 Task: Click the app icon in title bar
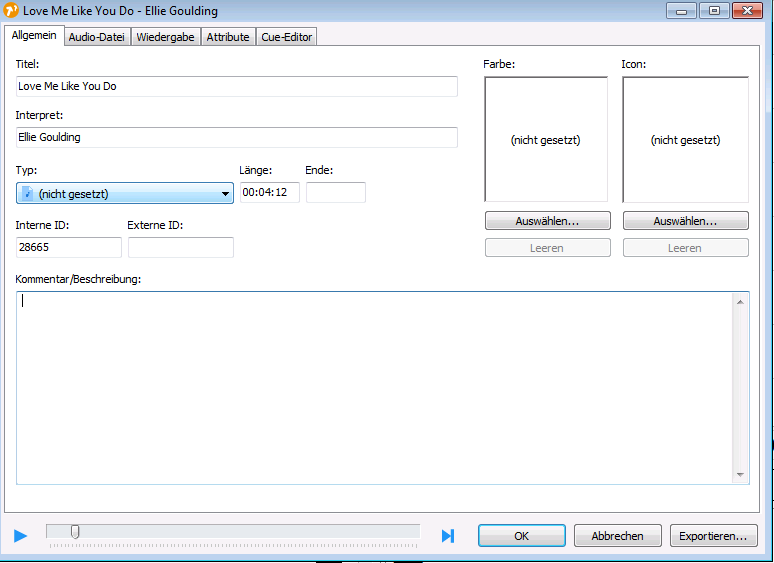tap(12, 11)
